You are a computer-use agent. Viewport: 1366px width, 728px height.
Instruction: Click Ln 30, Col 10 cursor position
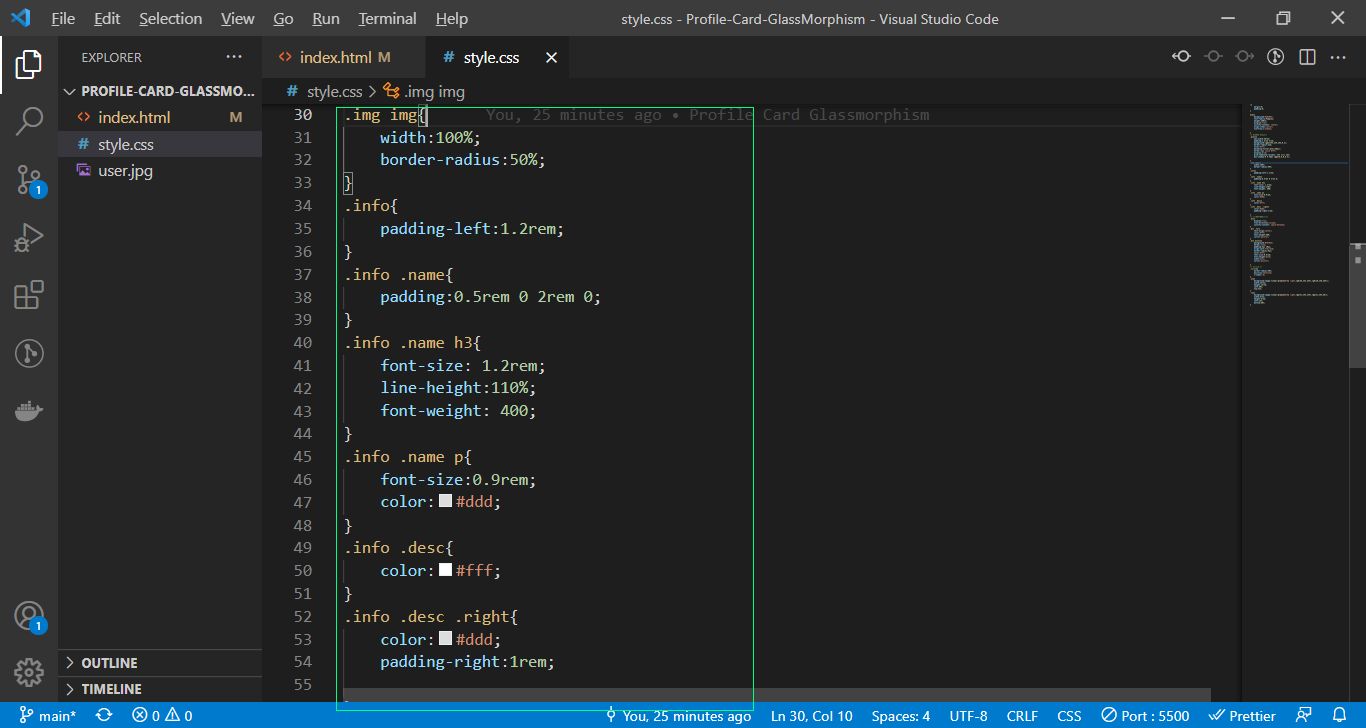[x=811, y=716]
